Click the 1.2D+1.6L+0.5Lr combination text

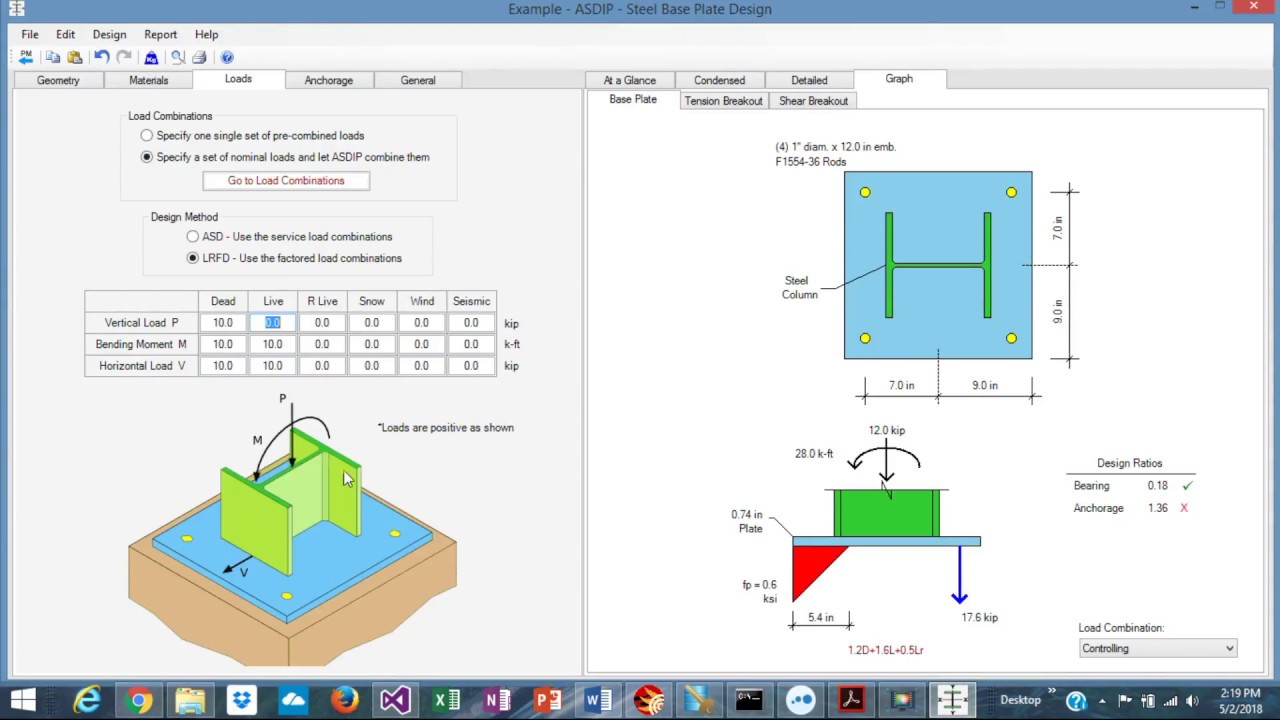(885, 650)
